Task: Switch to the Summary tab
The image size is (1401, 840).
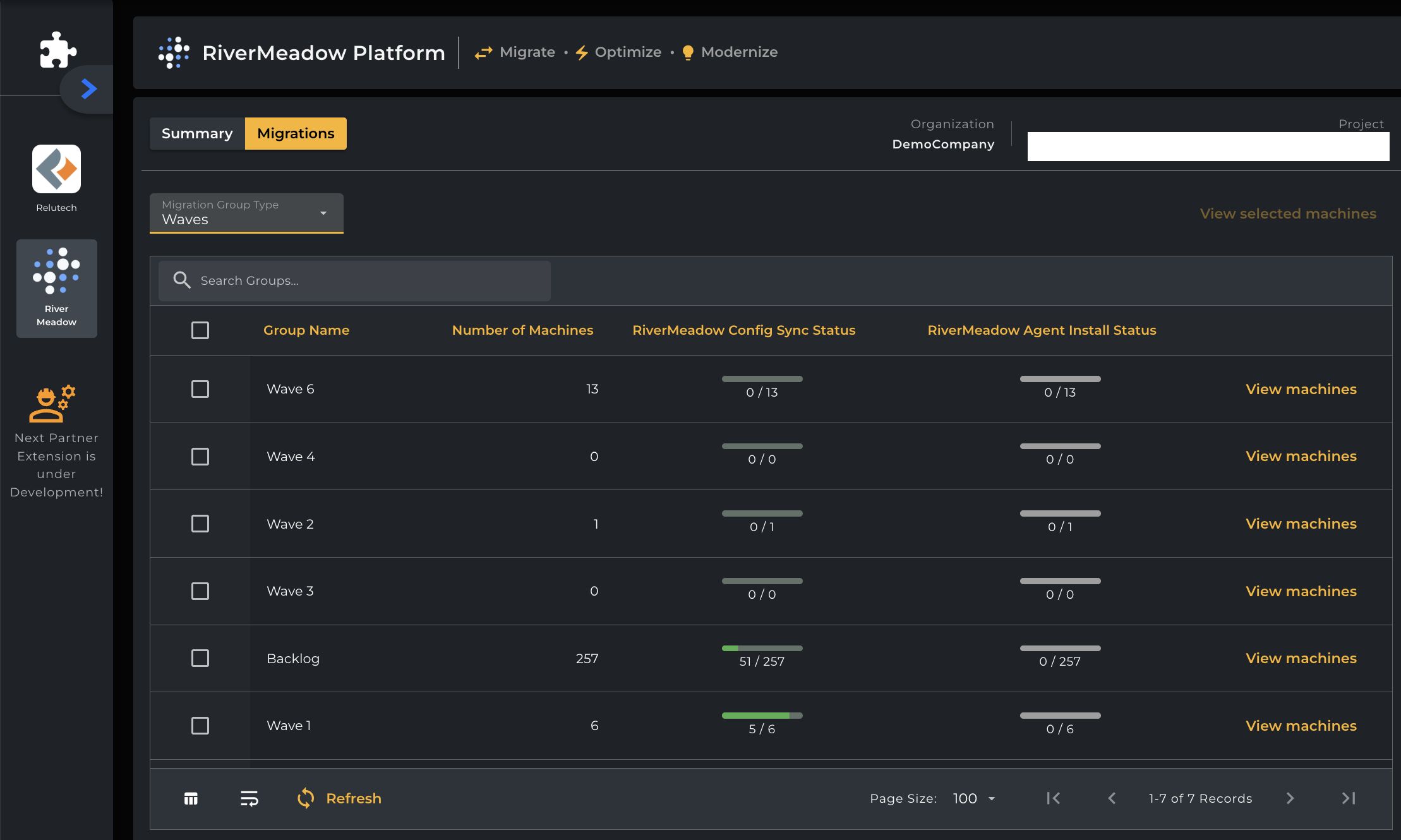Action: point(197,133)
